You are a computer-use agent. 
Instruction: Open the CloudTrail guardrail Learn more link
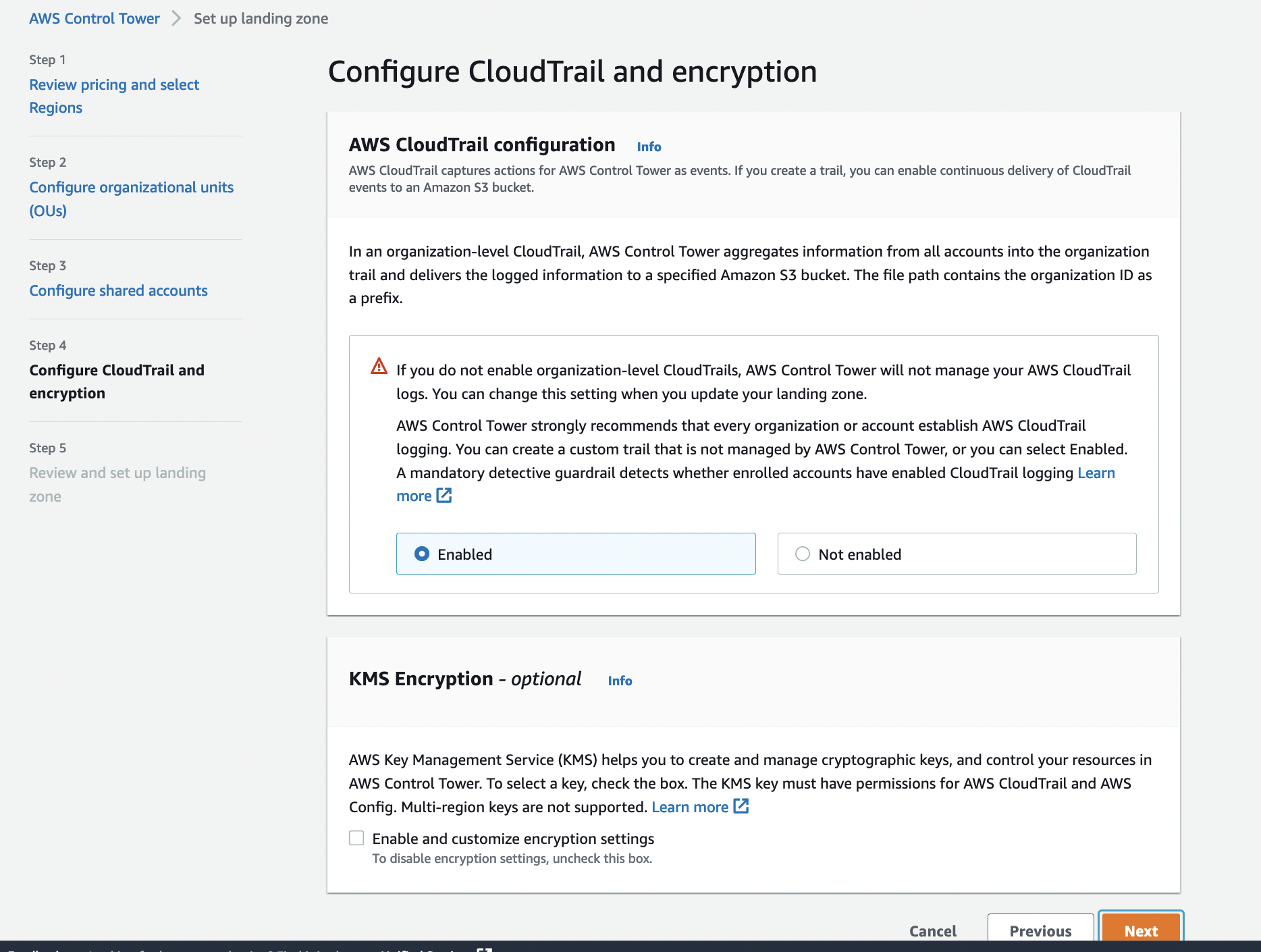click(1096, 473)
